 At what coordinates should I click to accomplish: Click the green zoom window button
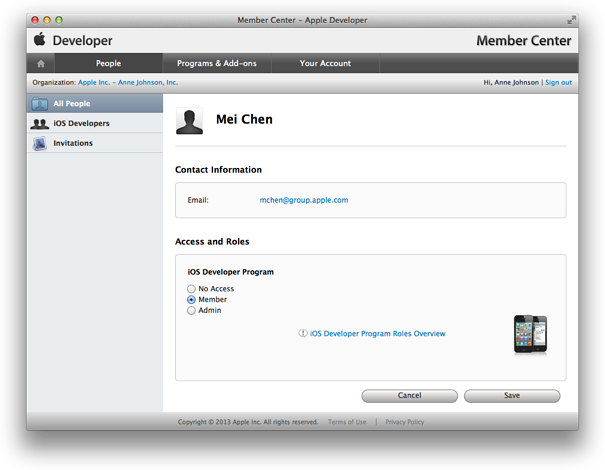point(59,20)
